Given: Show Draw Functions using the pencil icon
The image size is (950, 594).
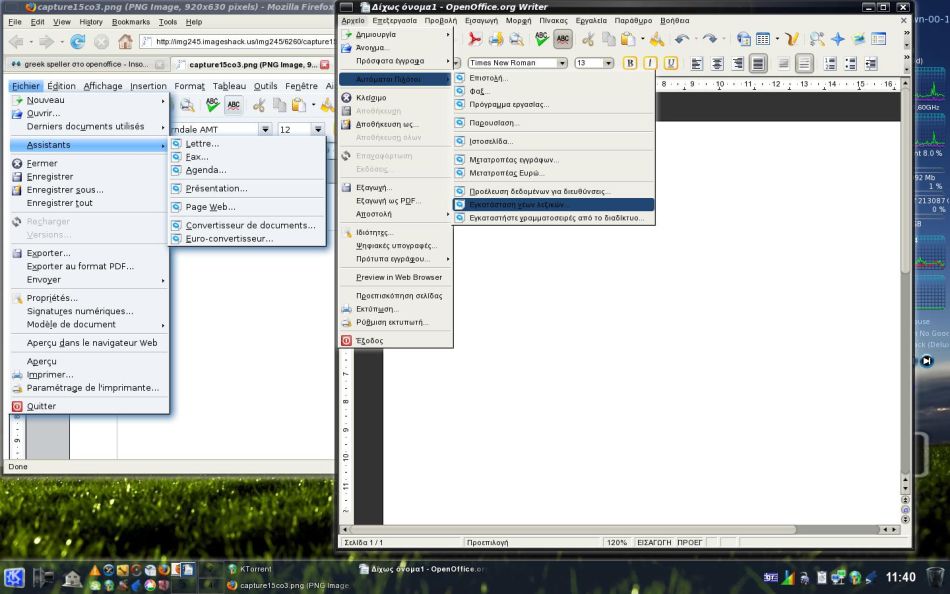Looking at the screenshot, I should pyautogui.click(x=791, y=39).
